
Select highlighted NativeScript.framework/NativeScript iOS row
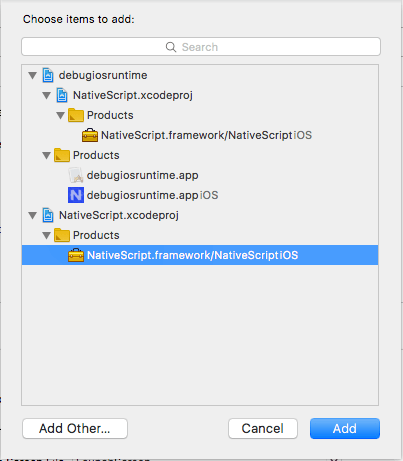tap(200, 255)
